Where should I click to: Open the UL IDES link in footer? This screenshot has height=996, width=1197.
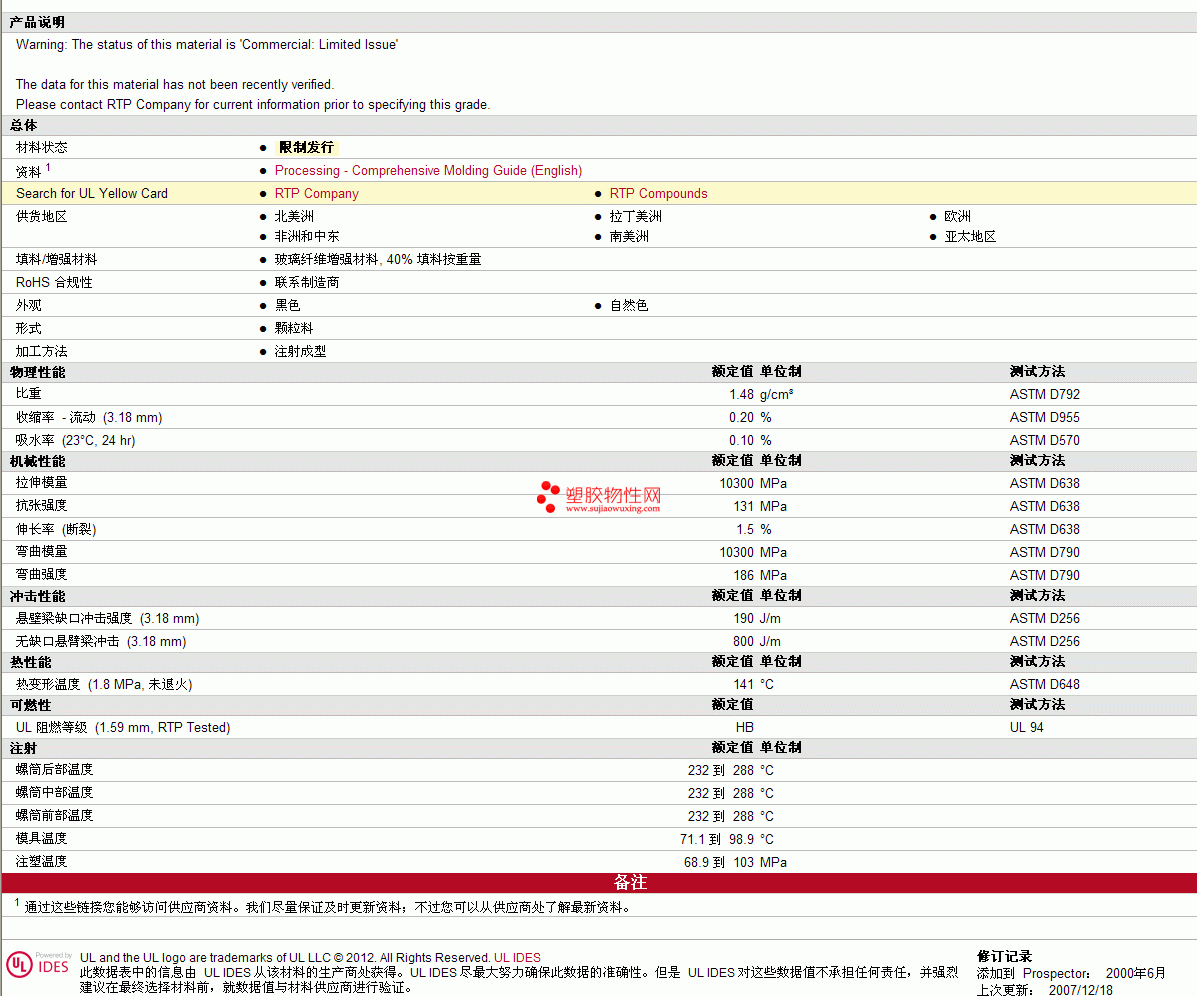[517, 958]
